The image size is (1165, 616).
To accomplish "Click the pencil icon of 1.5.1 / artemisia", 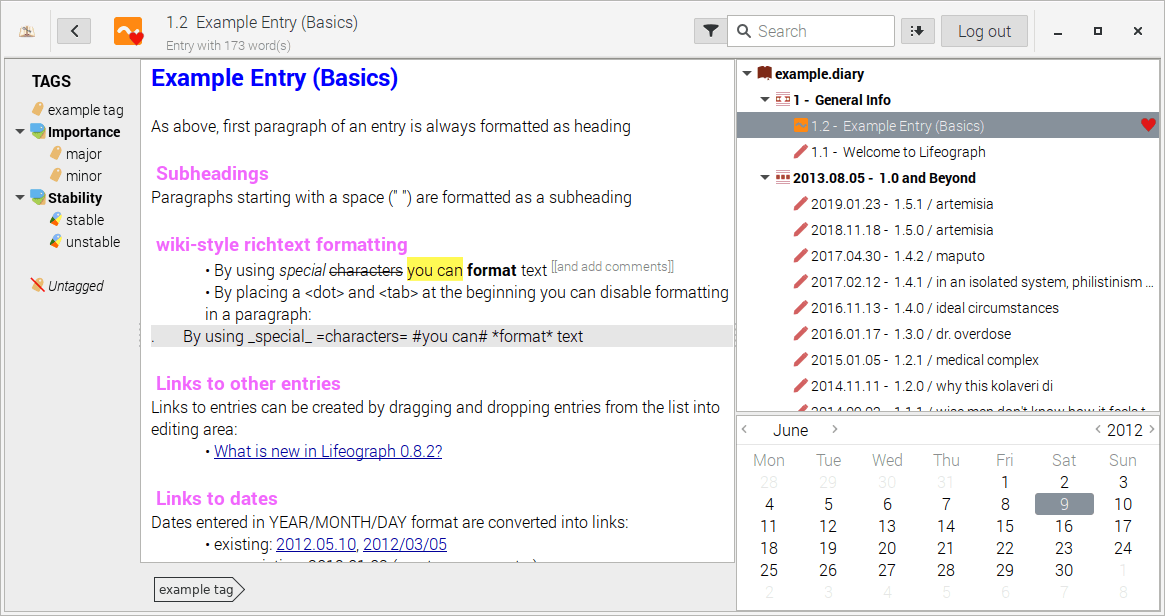I will coord(800,204).
